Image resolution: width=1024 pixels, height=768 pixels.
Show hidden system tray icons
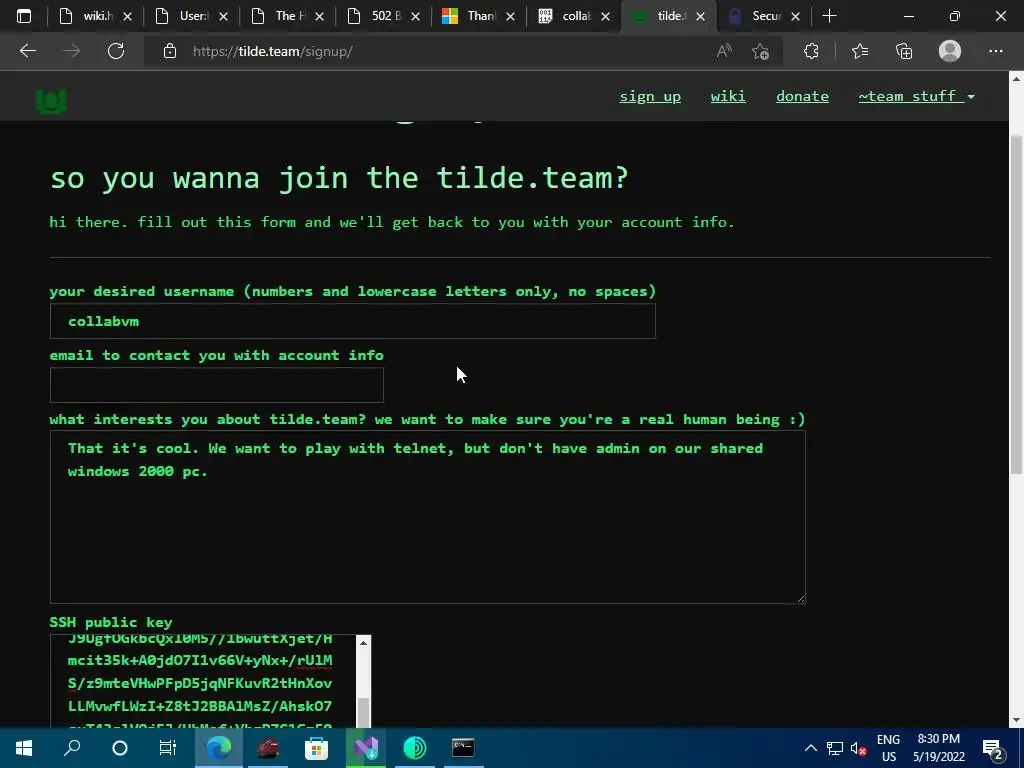tap(810, 748)
